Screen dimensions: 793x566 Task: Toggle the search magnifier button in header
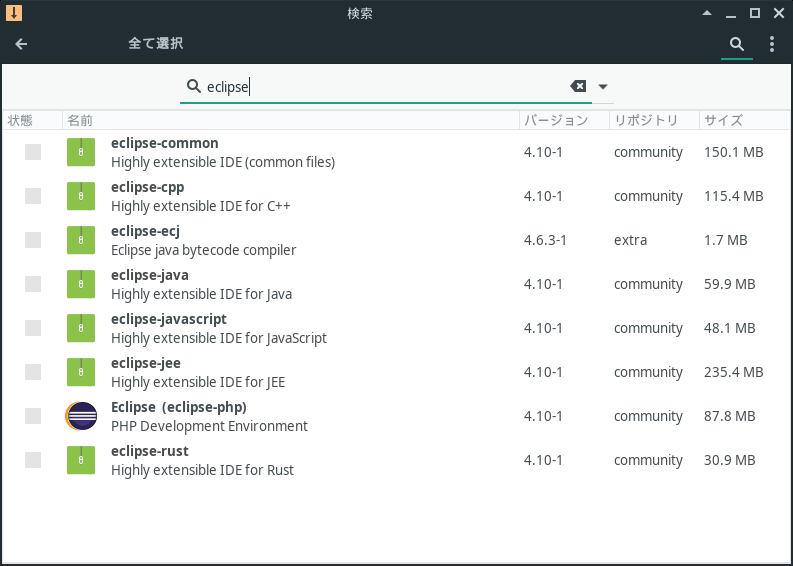coord(737,45)
